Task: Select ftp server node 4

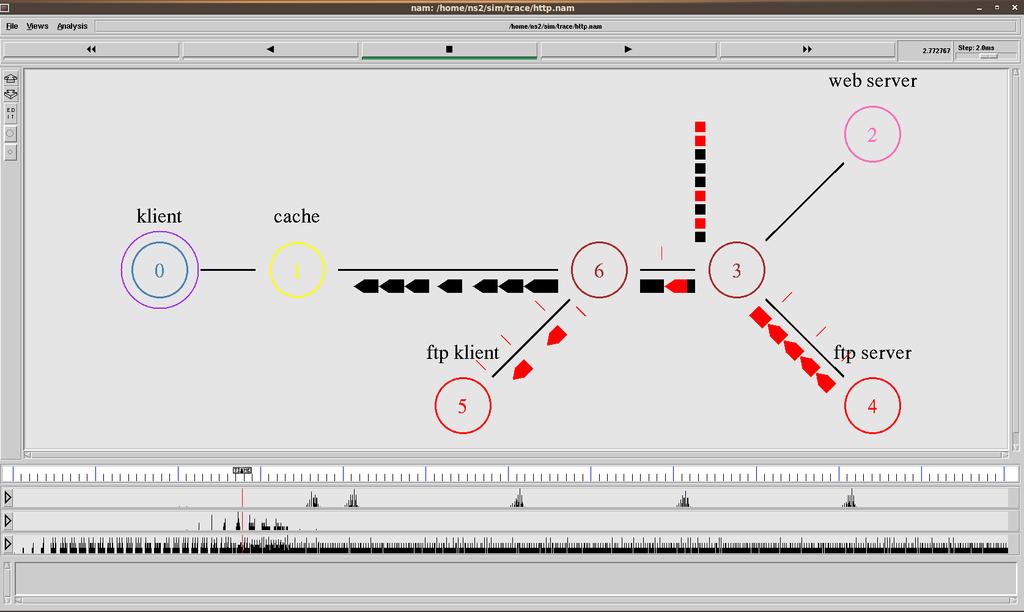Action: 872,406
